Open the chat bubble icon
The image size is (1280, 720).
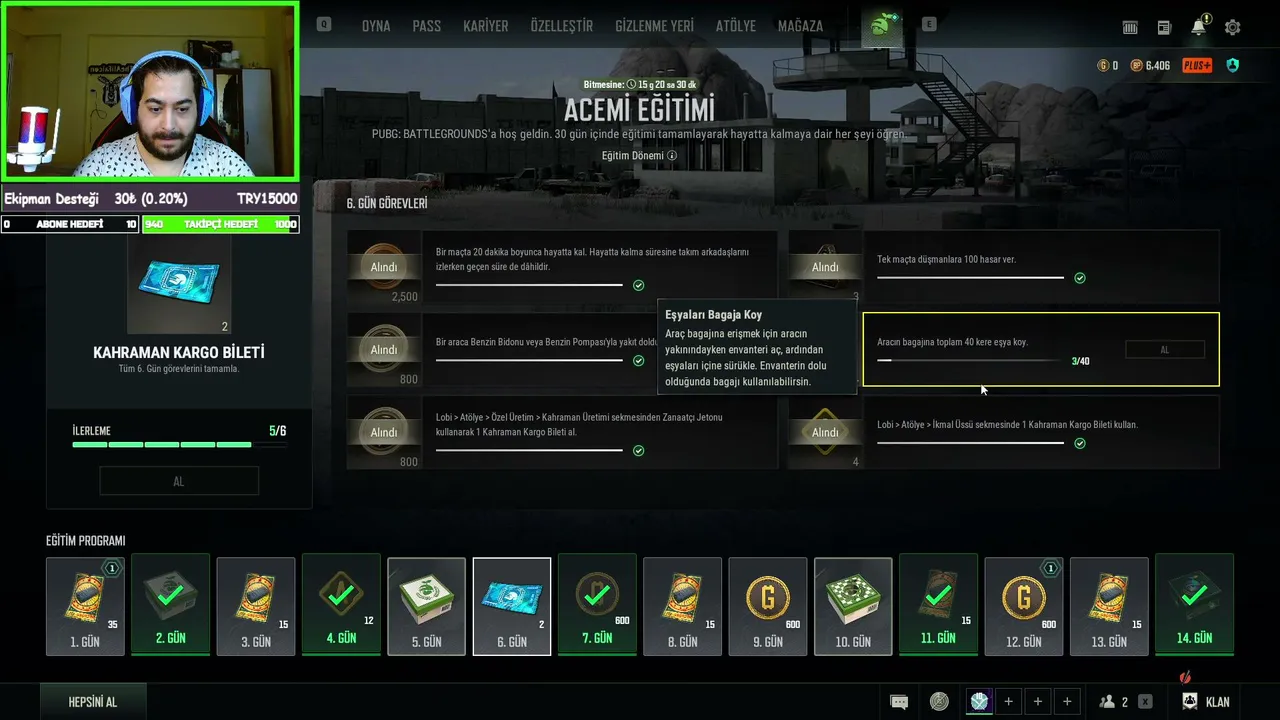click(x=899, y=702)
